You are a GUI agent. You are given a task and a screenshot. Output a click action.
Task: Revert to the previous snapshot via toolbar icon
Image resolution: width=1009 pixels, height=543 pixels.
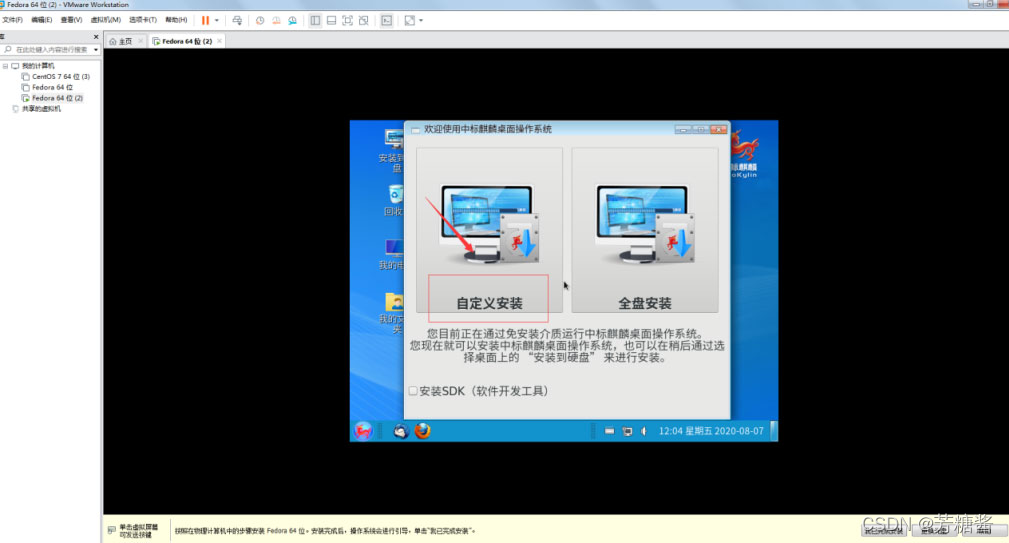point(276,21)
